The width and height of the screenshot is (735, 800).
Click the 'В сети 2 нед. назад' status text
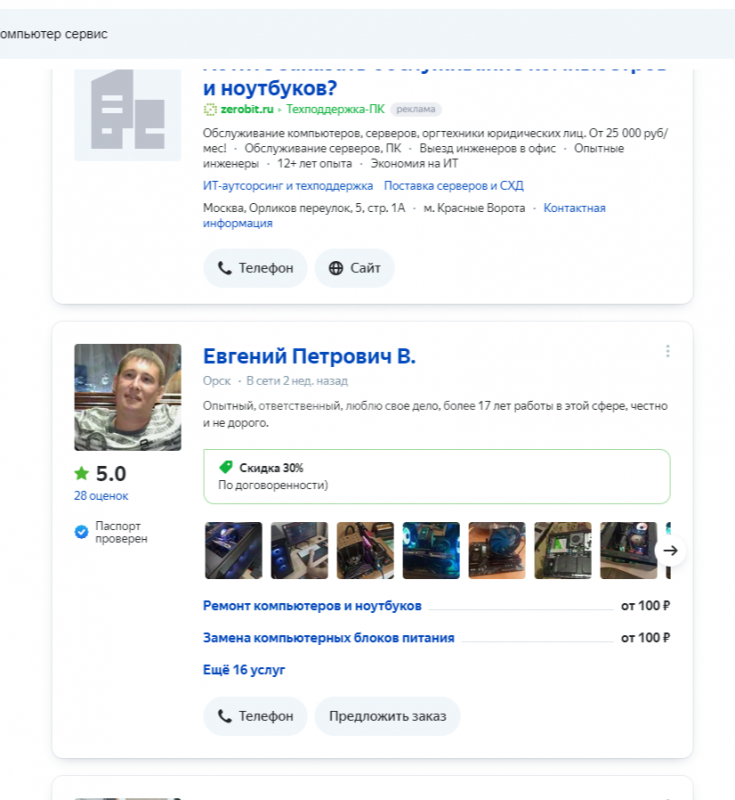coord(297,381)
